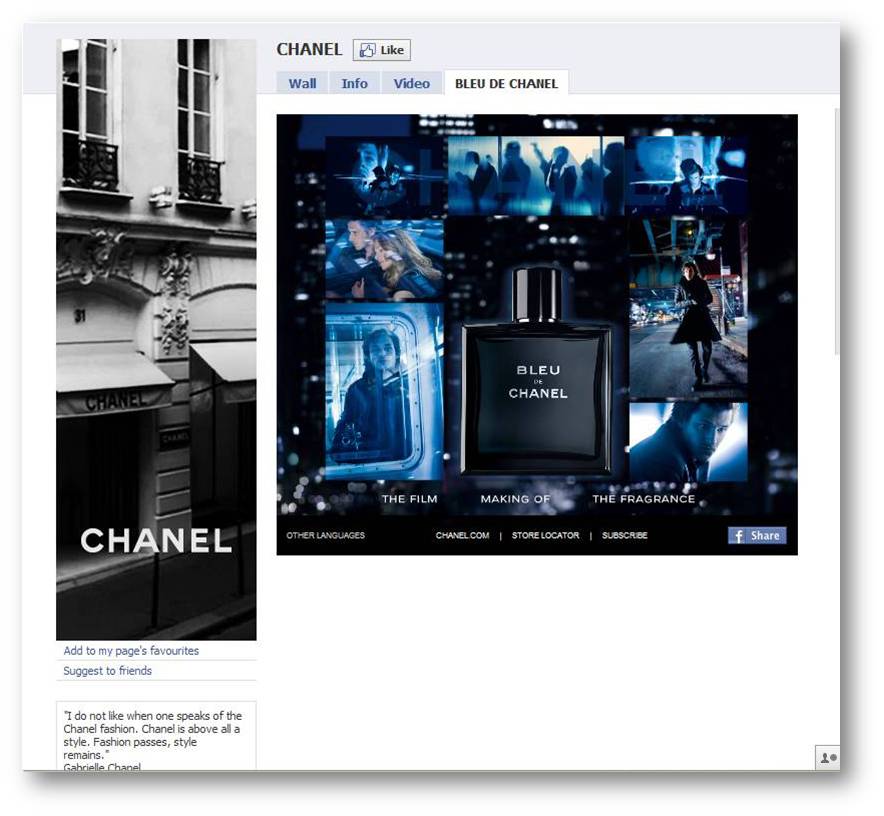
Task: Click top-right thumbnail of man in blue light
Action: (688, 175)
